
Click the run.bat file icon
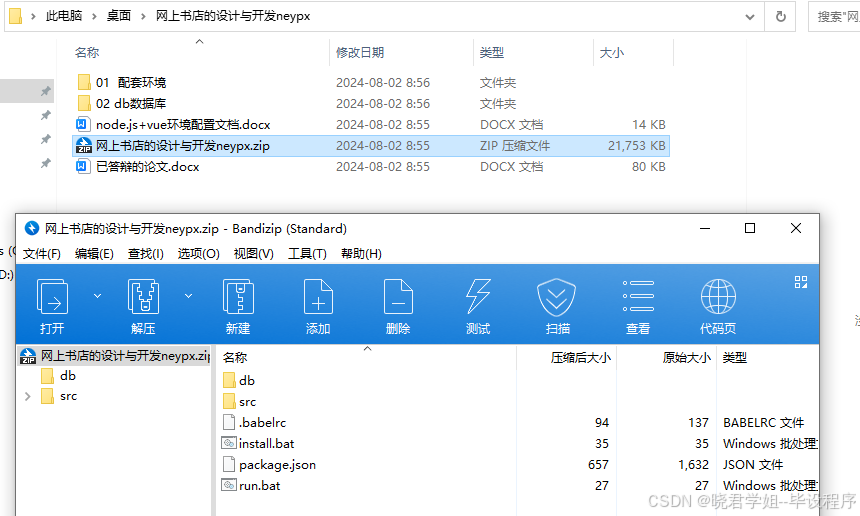pyautogui.click(x=229, y=485)
